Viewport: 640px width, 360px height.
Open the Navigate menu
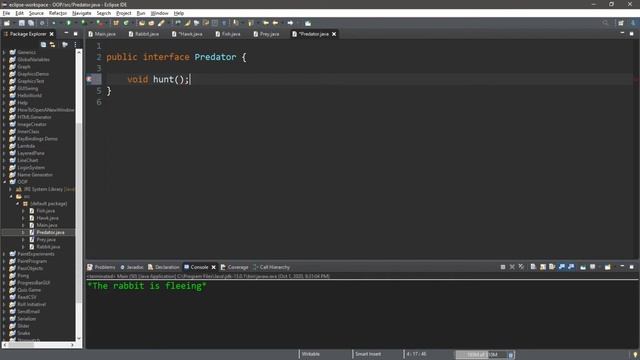point(82,13)
